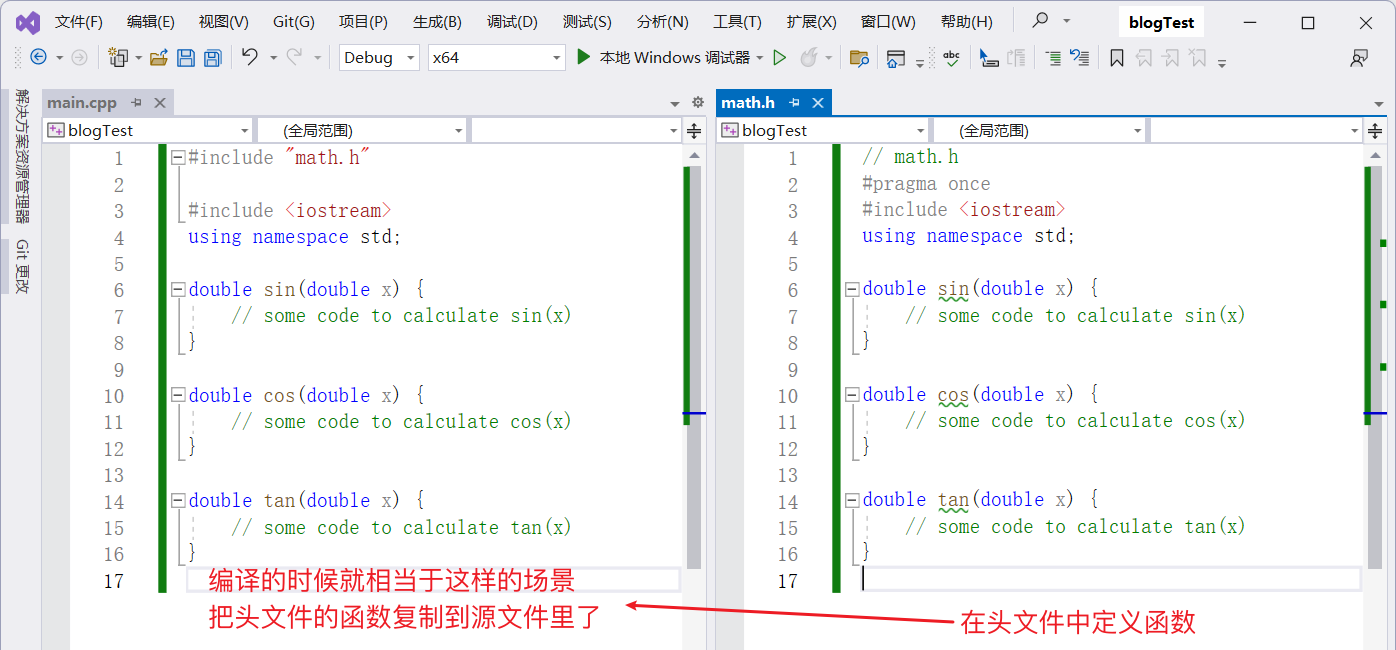Open the 生成(B) menu

pyautogui.click(x=437, y=21)
